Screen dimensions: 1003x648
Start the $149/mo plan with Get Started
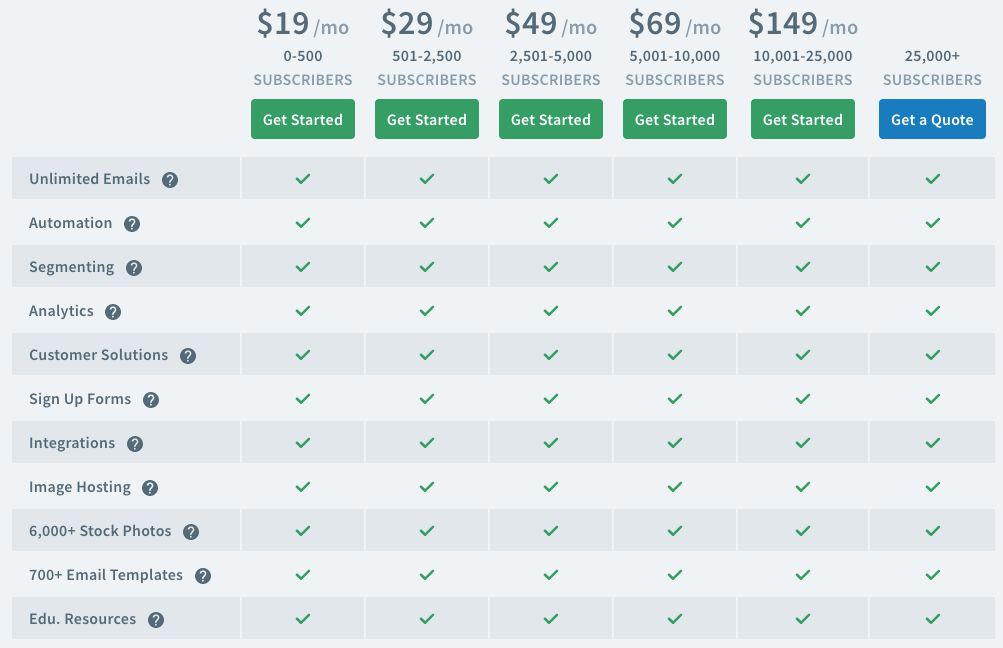click(803, 119)
